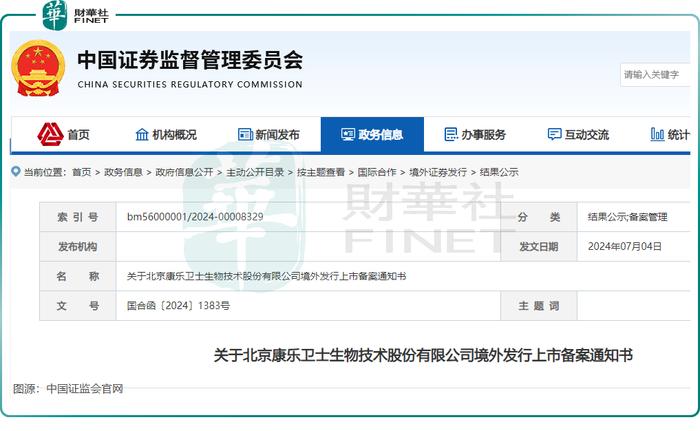Click the 分类 label cell
This screenshot has height=431, width=700.
coord(539,217)
